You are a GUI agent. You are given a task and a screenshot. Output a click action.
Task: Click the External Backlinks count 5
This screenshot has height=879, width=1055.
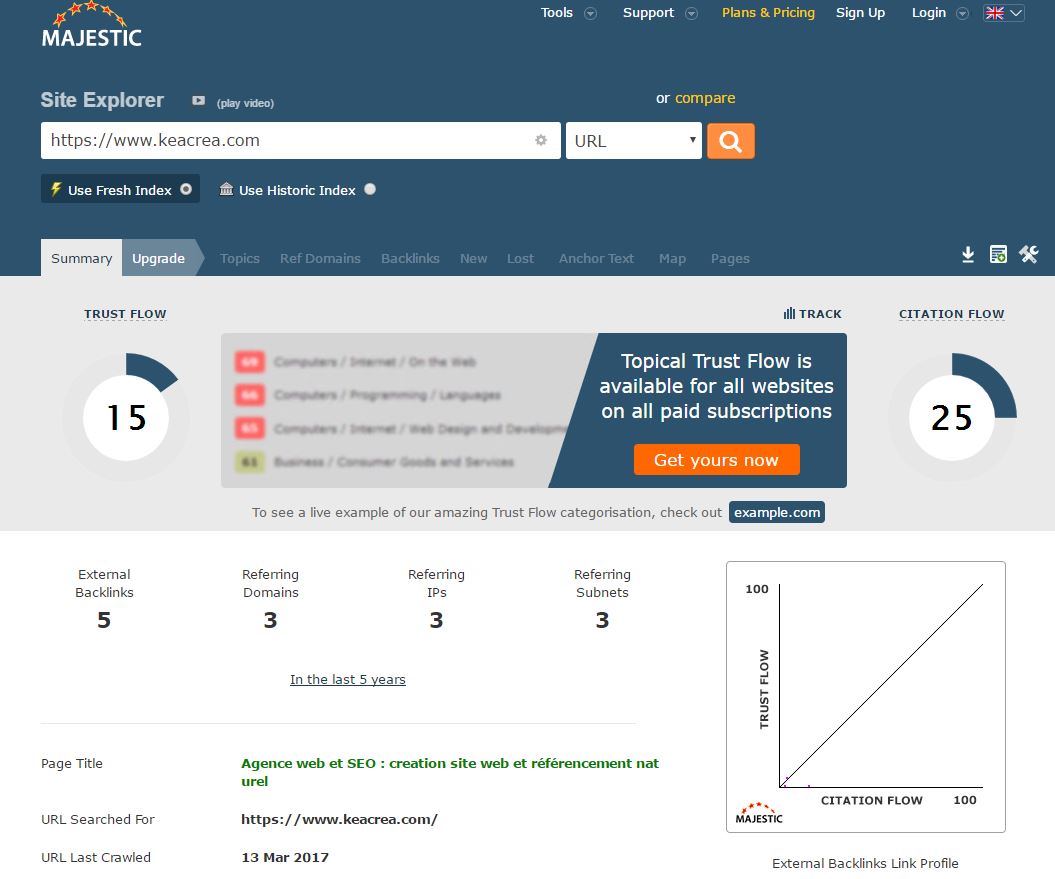104,620
